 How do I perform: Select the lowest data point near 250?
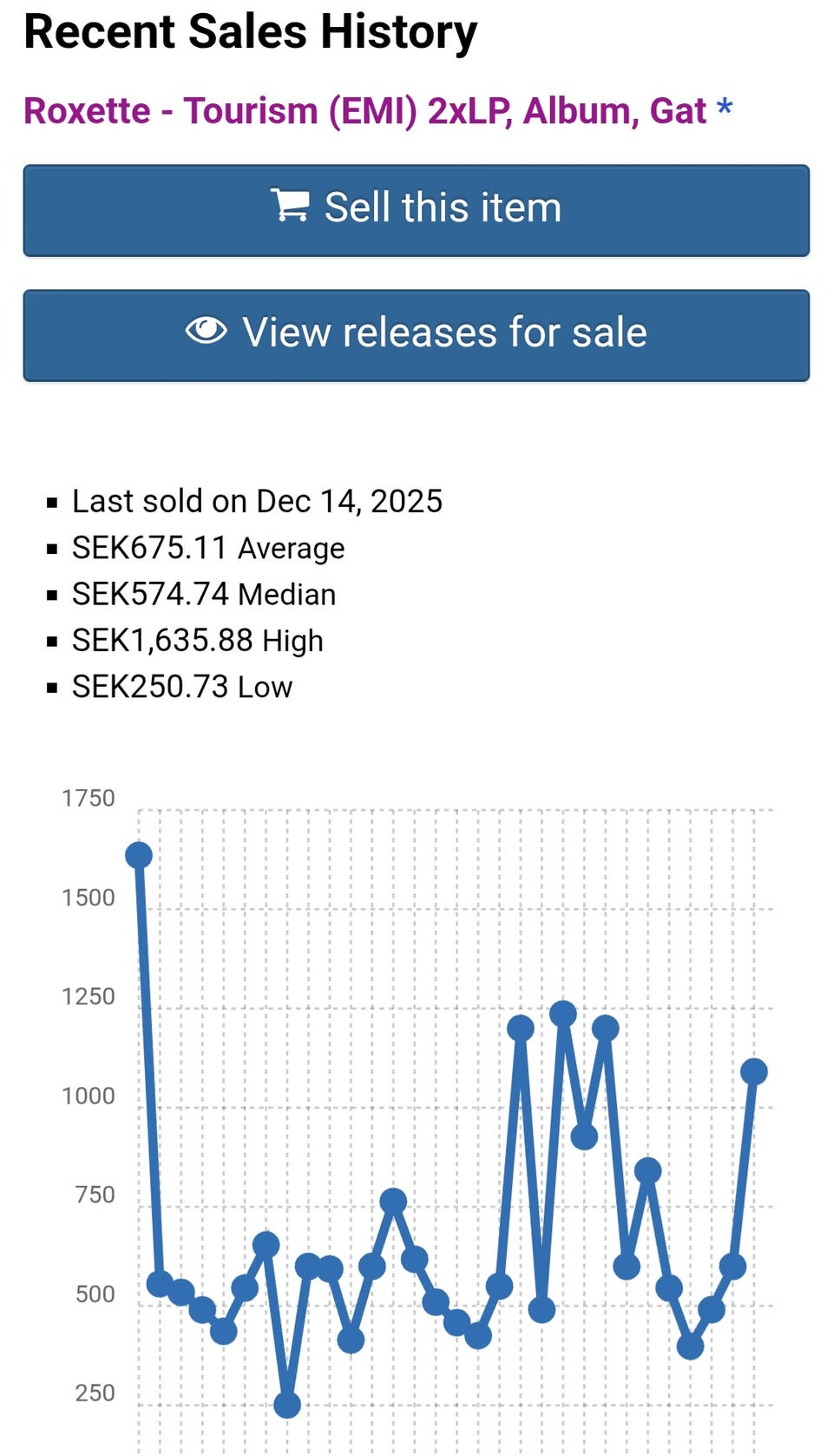(287, 1404)
